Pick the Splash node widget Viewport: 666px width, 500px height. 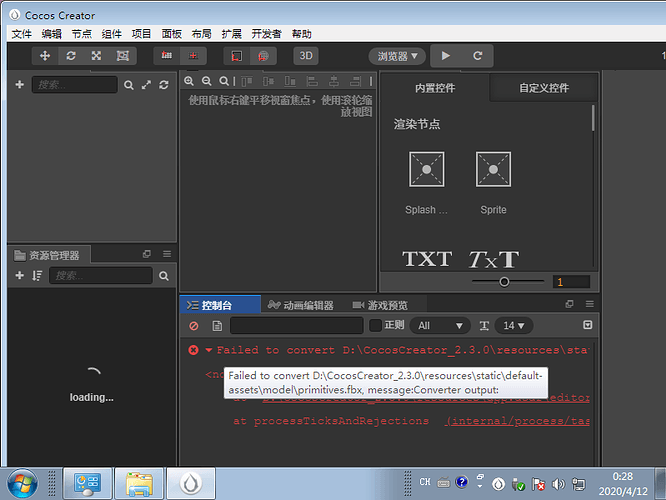426,183
